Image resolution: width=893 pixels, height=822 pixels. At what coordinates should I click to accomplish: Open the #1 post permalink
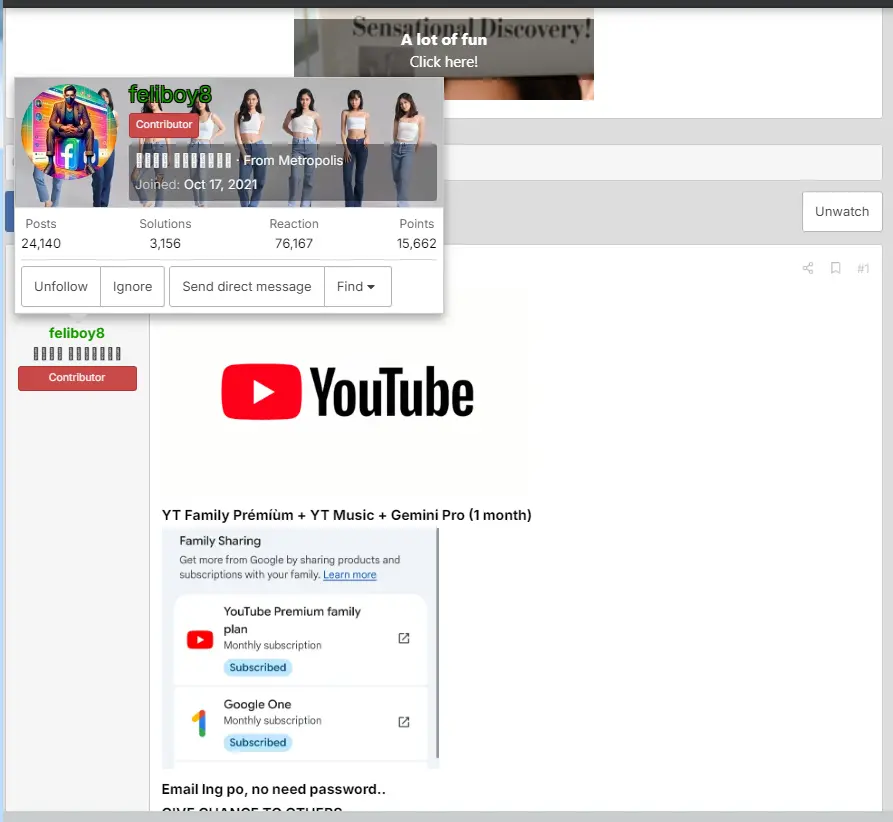tap(863, 268)
